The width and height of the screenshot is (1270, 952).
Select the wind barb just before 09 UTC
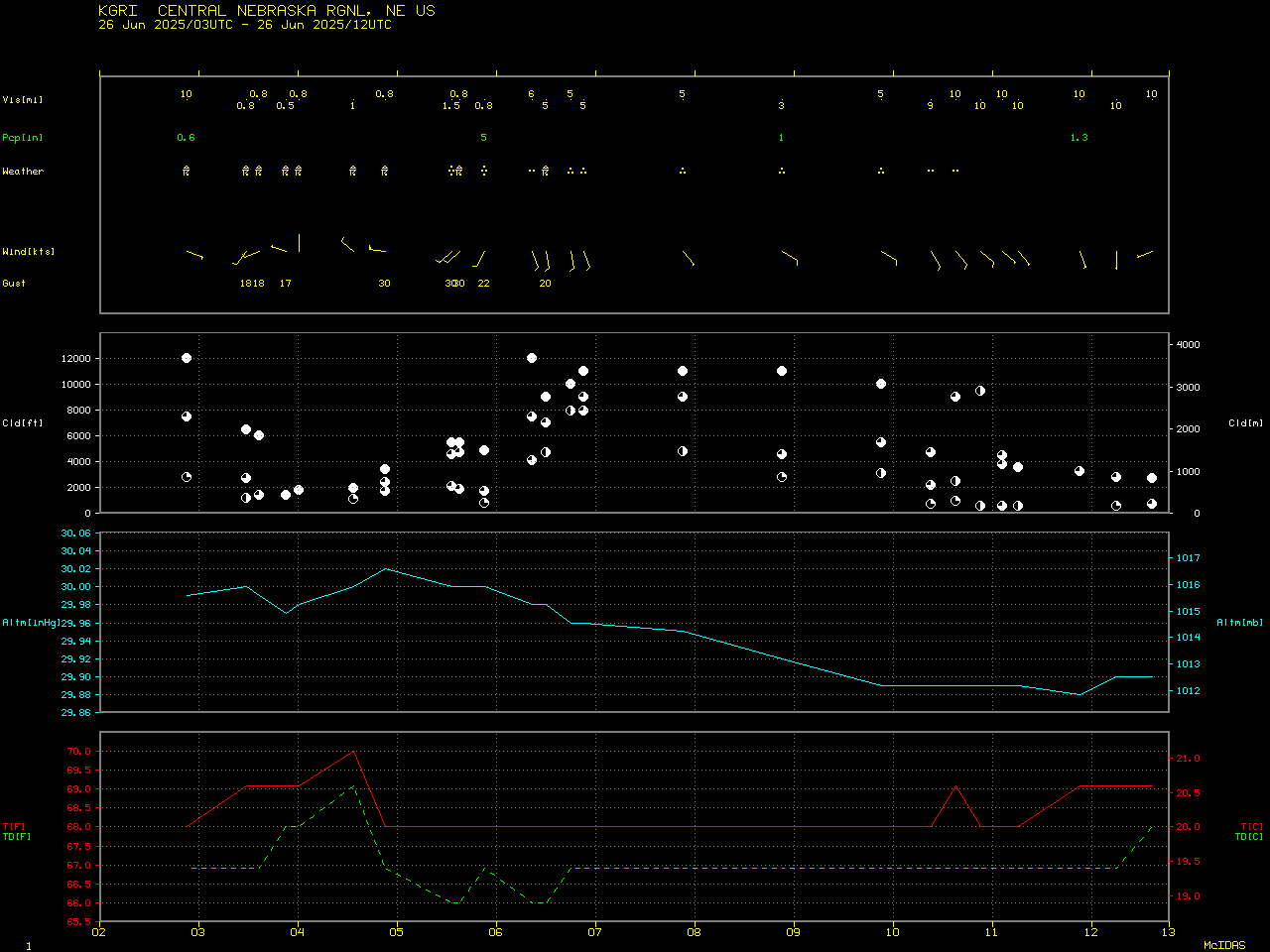pos(789,257)
